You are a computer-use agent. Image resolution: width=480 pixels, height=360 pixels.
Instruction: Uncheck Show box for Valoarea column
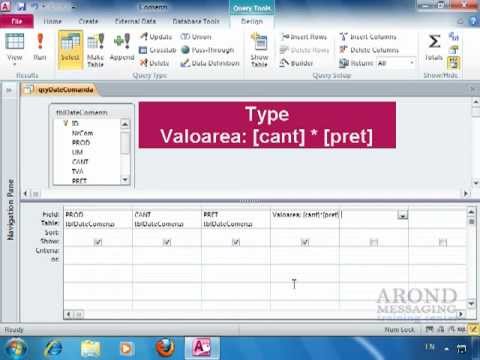(x=305, y=242)
